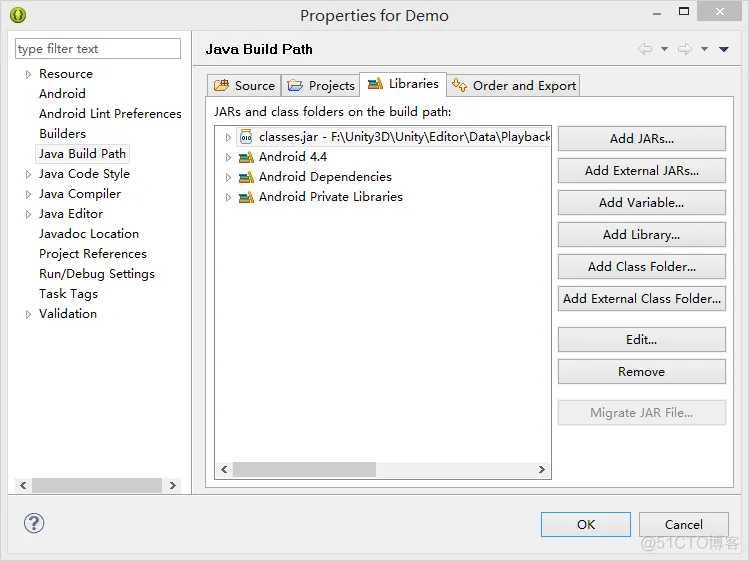Open the back history dropdown arrow
The image size is (749, 561).
pos(664,49)
